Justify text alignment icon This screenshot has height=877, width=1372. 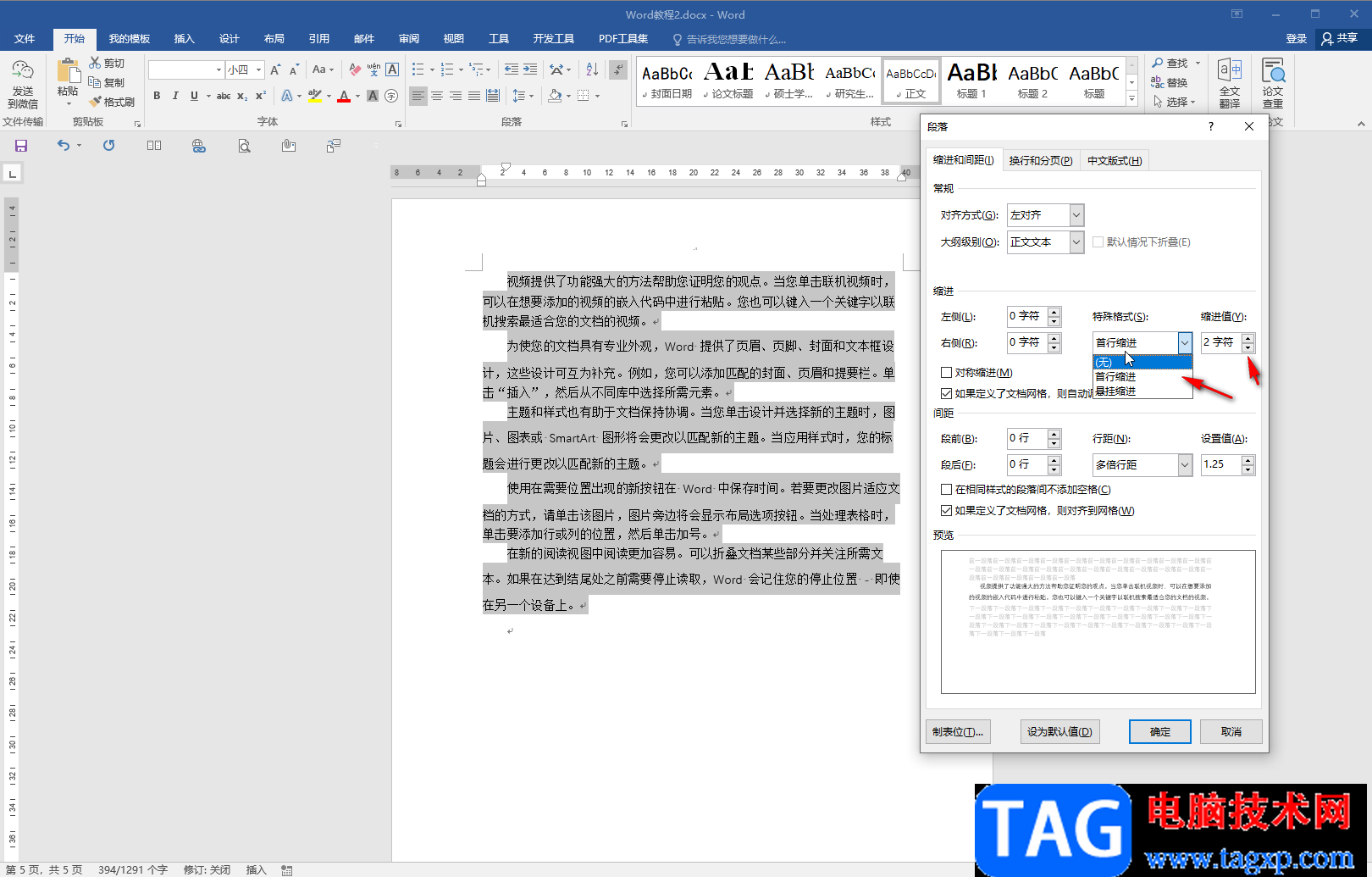click(474, 96)
